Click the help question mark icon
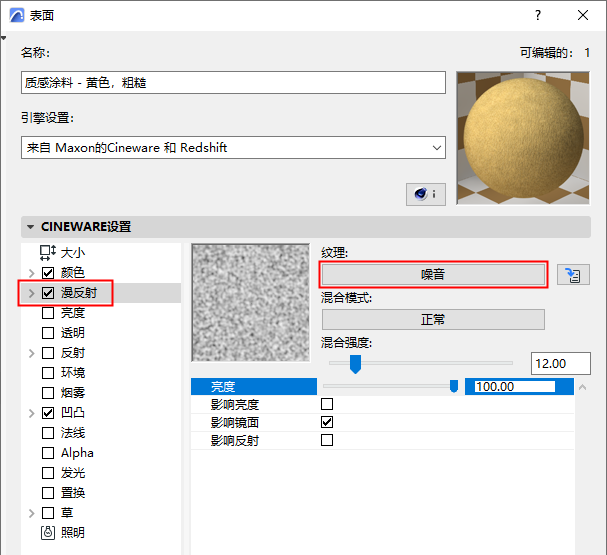Image resolution: width=607 pixels, height=555 pixels. point(538,15)
